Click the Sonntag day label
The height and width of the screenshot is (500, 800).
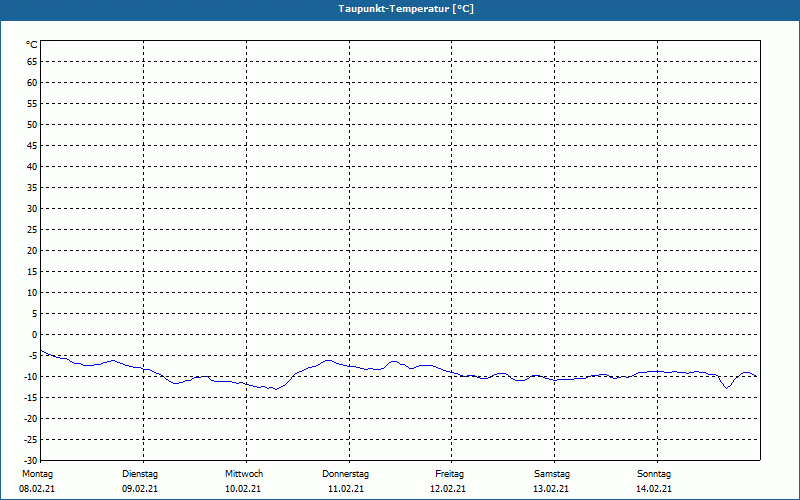pyautogui.click(x=654, y=474)
